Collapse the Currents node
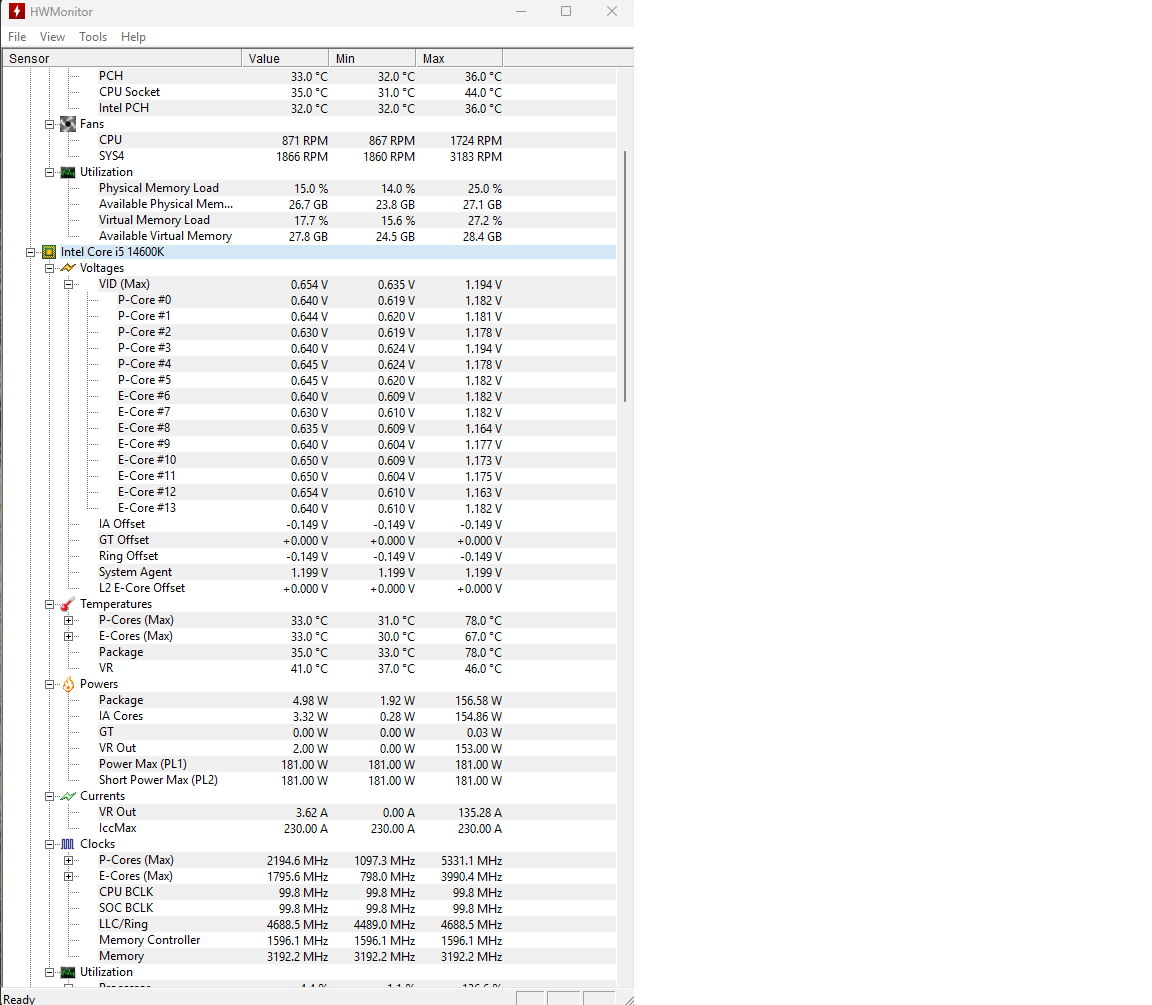The height and width of the screenshot is (1005, 1152). pyautogui.click(x=49, y=796)
